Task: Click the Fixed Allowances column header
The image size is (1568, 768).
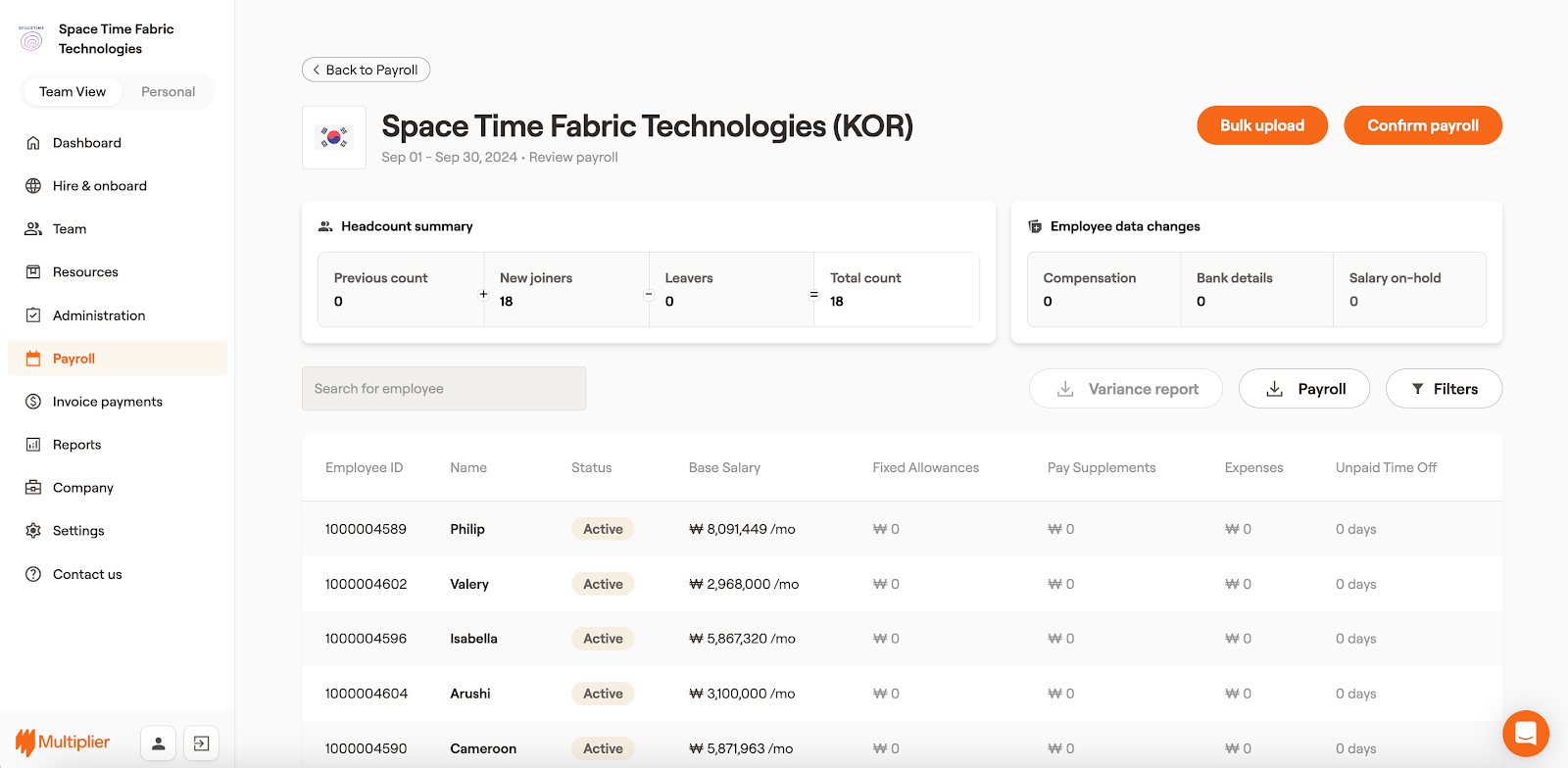Action: (x=926, y=468)
